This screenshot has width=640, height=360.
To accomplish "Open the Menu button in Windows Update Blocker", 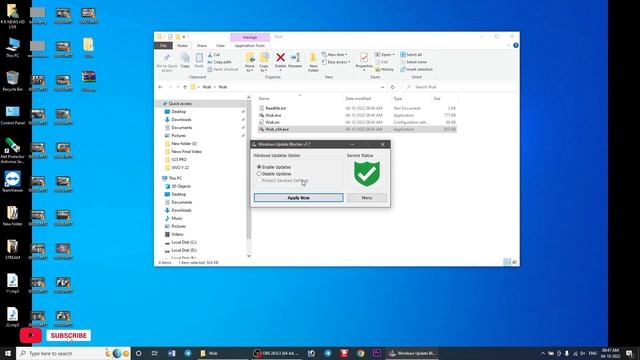I will tap(367, 198).
